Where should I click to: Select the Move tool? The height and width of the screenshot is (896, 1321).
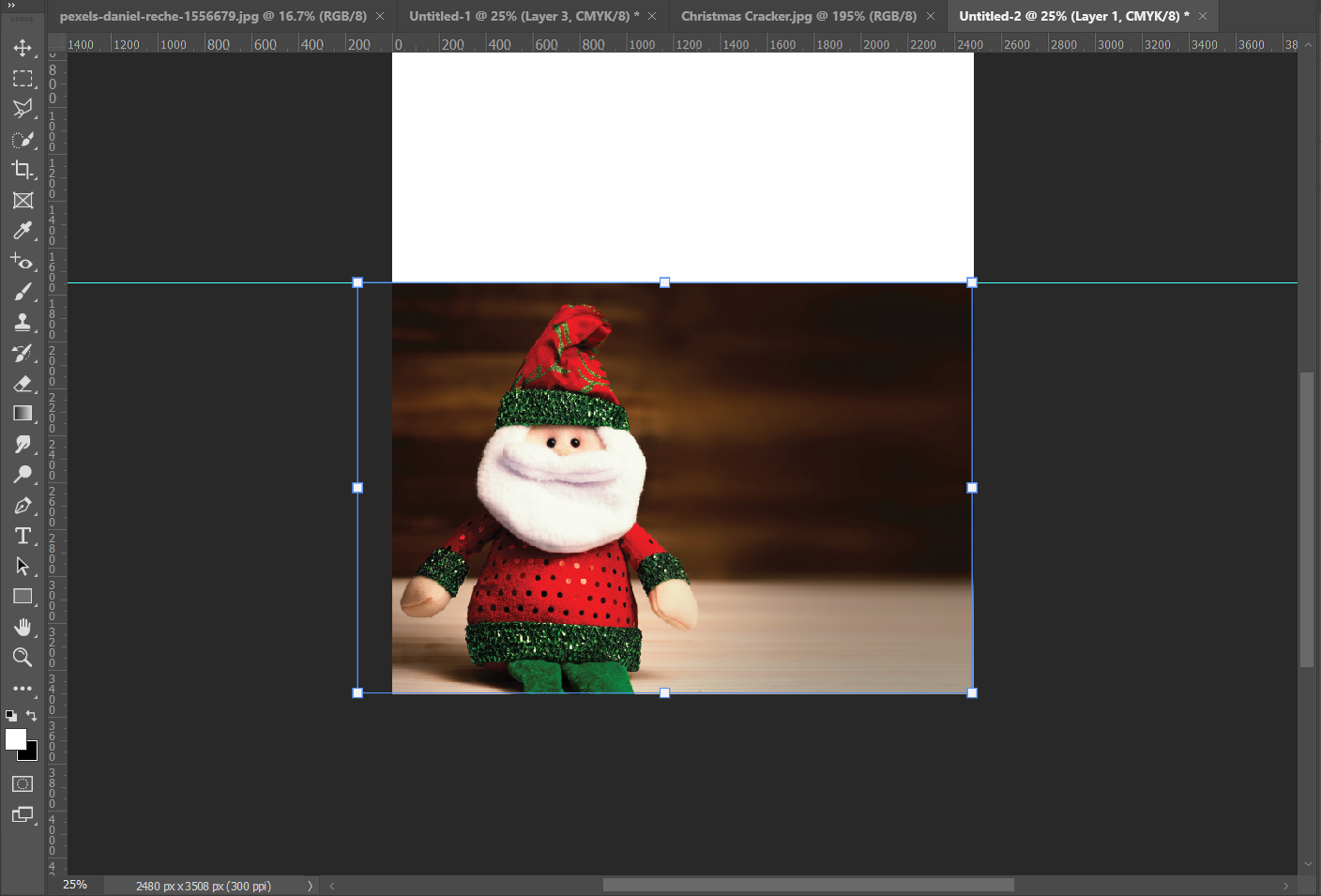tap(23, 48)
